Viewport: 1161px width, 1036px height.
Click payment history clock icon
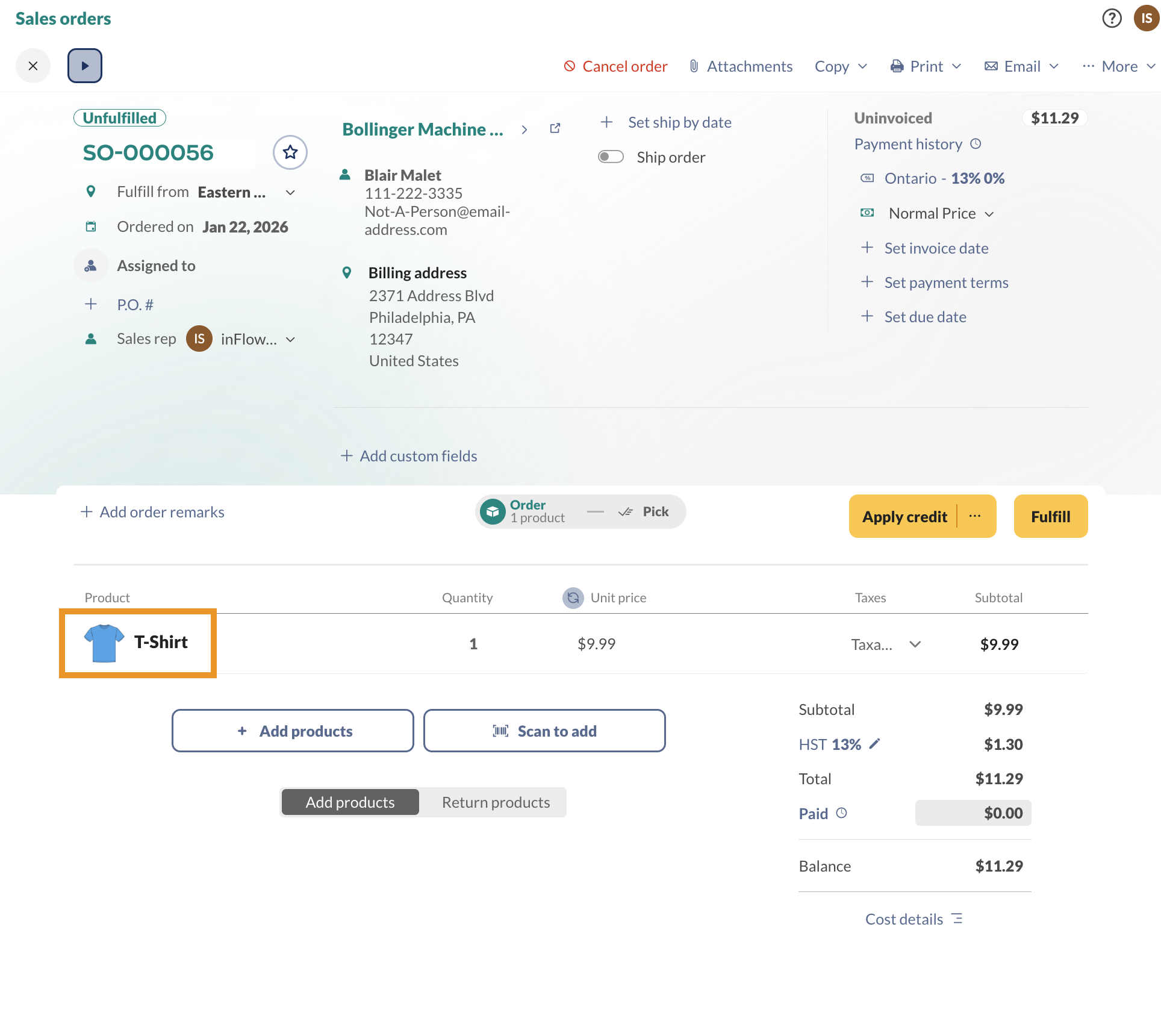pyautogui.click(x=976, y=144)
